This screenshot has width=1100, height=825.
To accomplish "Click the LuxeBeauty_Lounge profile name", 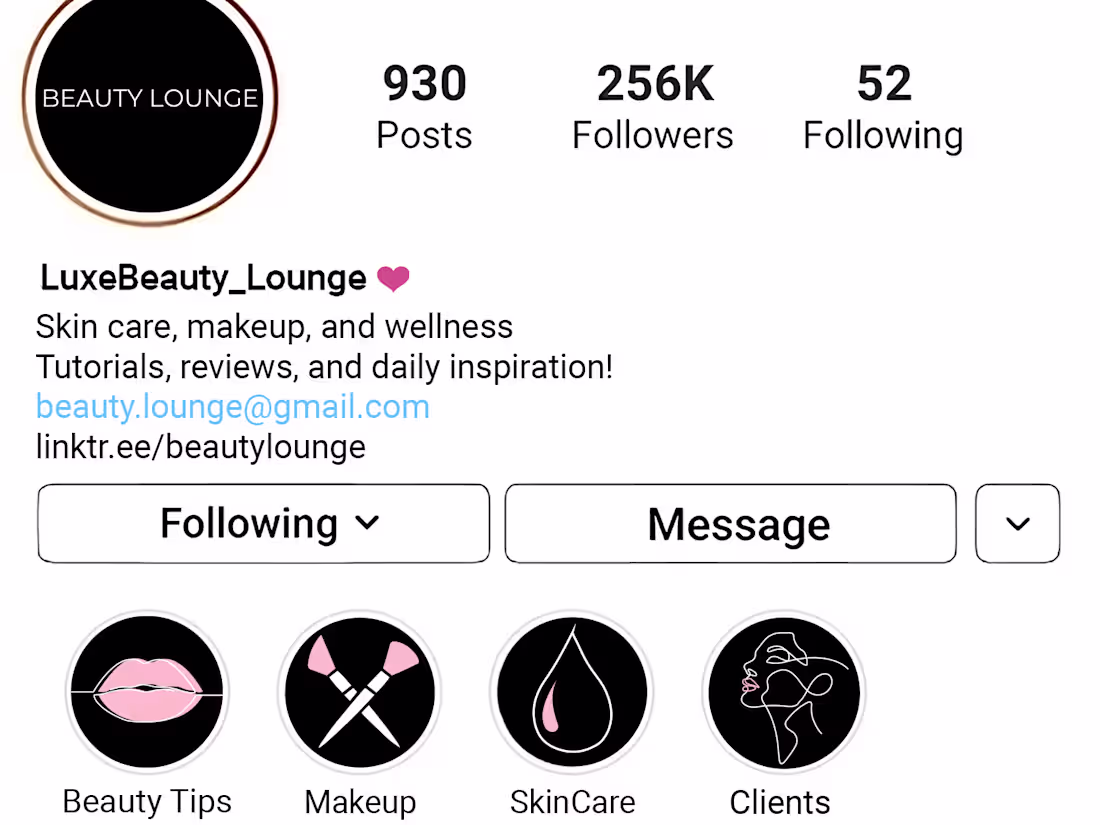I will pos(203,279).
